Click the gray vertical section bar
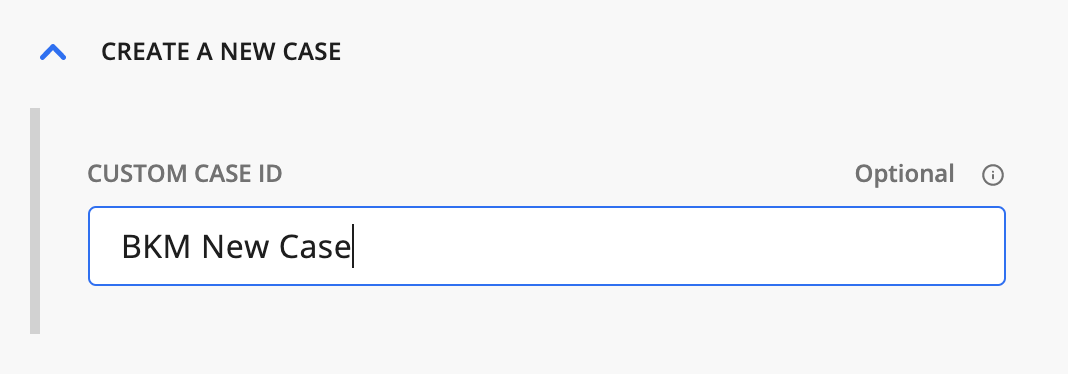Screen dimensions: 1068x374 click(x=35, y=221)
